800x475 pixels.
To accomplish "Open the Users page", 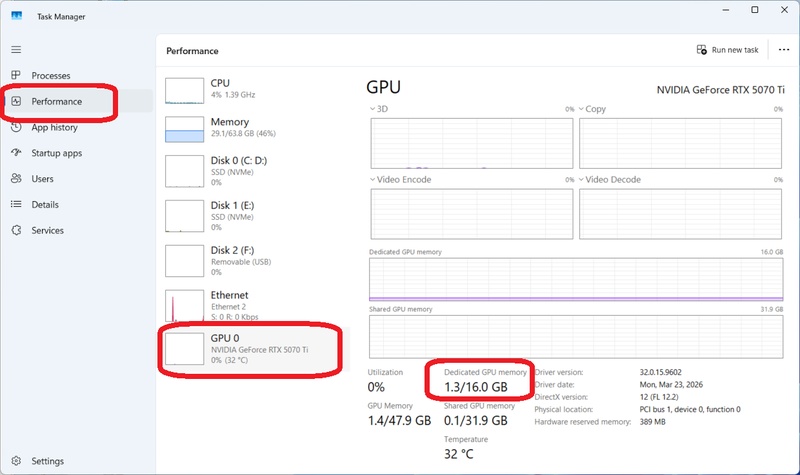I will pos(42,179).
